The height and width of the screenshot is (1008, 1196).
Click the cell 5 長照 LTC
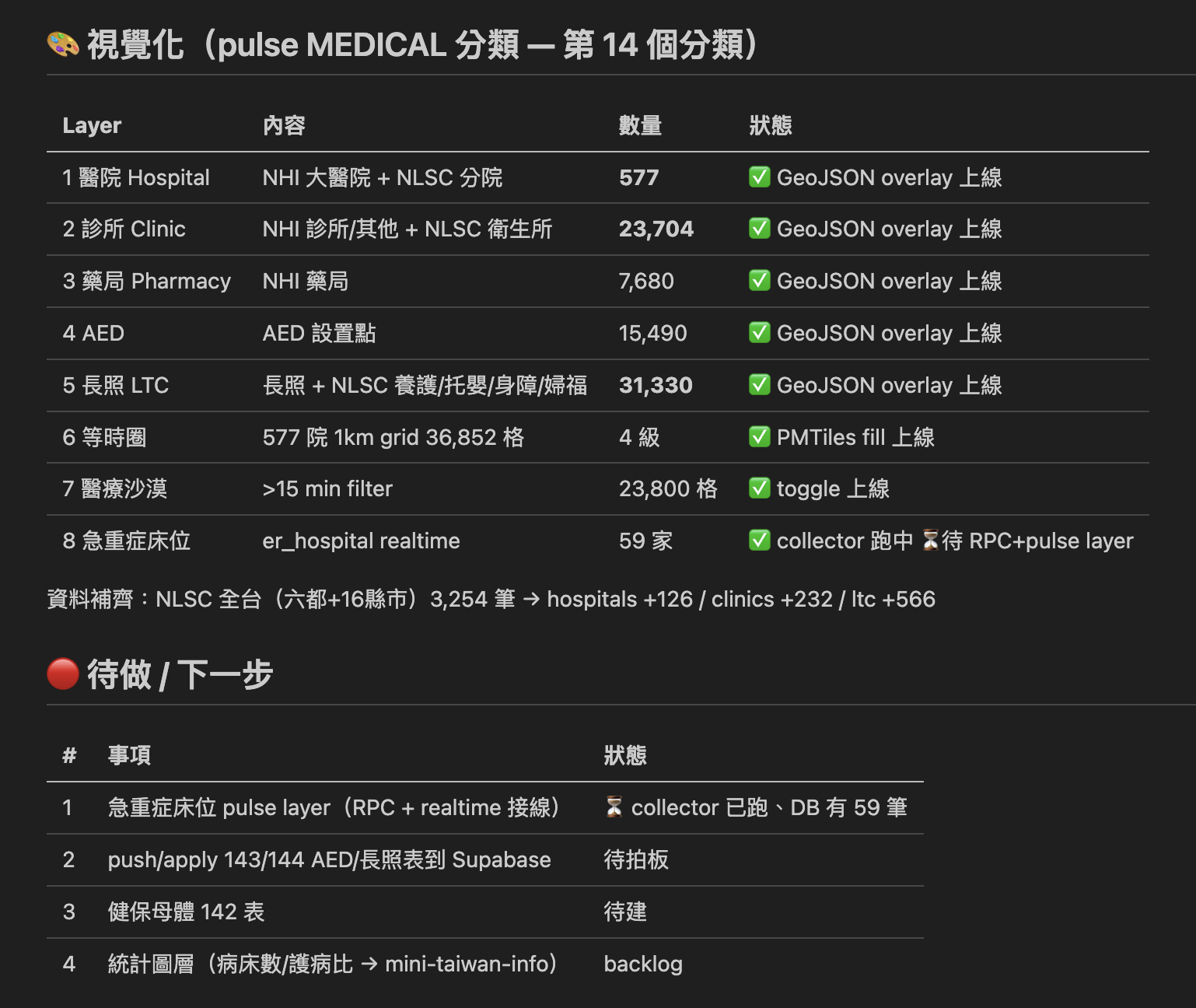click(115, 385)
